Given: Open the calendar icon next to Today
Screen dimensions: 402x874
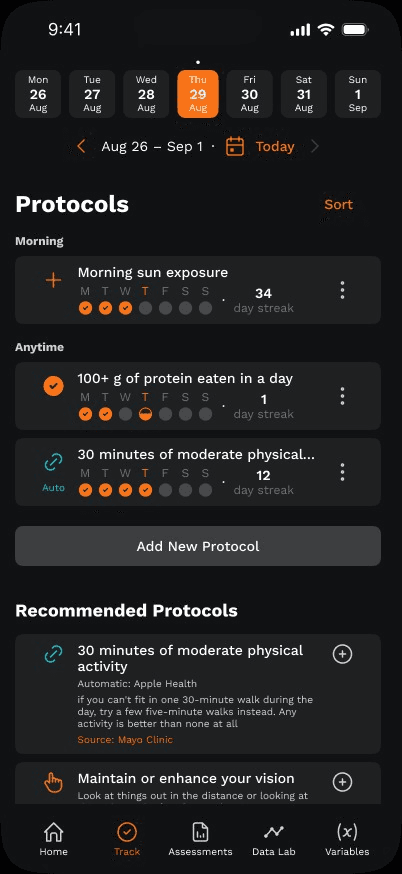Looking at the screenshot, I should (235, 147).
